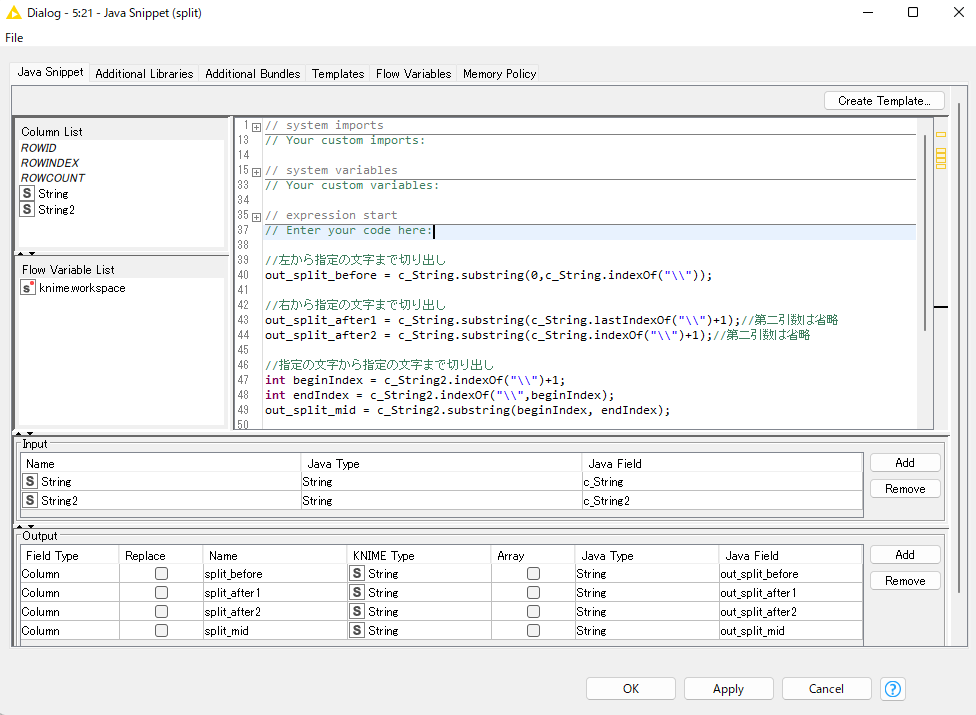Click the yellow warning marker at top of editor
The height and width of the screenshot is (715, 976).
coord(940,134)
